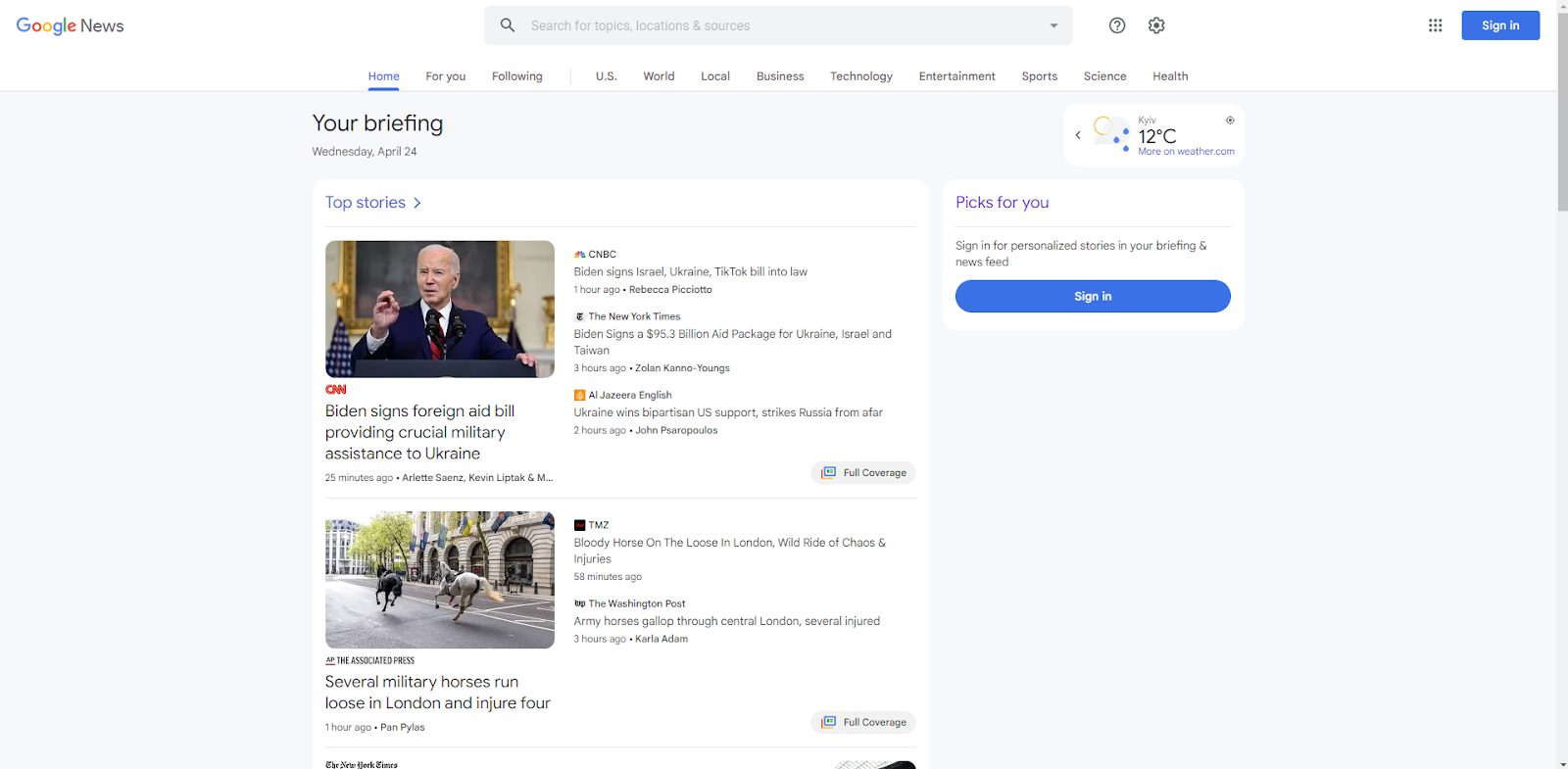1568x769 pixels.
Task: Click The New York Times logo at bottom
Action: 362,765
